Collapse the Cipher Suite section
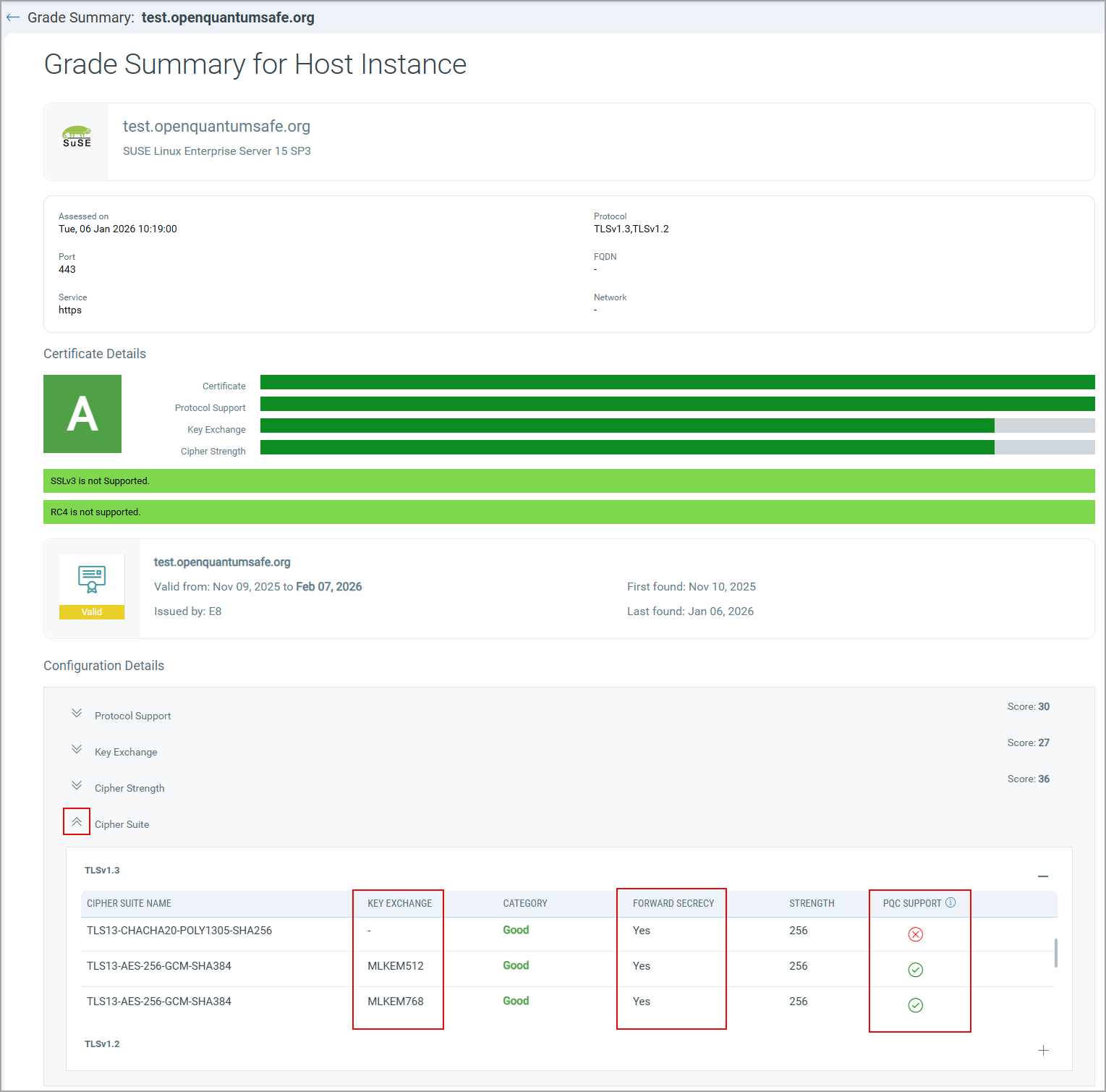 click(77, 822)
